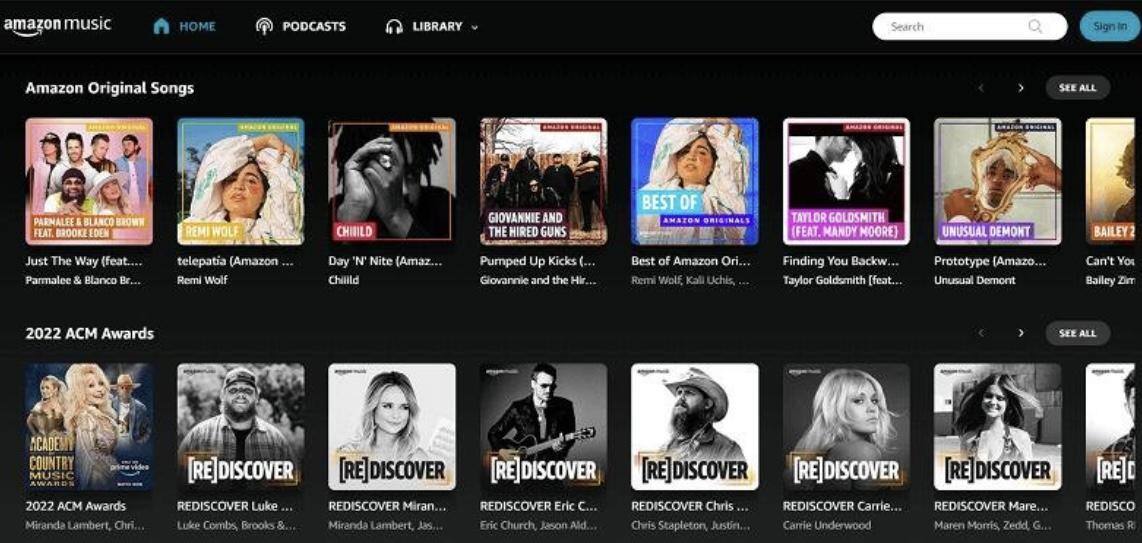Expand the Library dropdown chevron
The image size is (1142, 543).
click(x=475, y=28)
